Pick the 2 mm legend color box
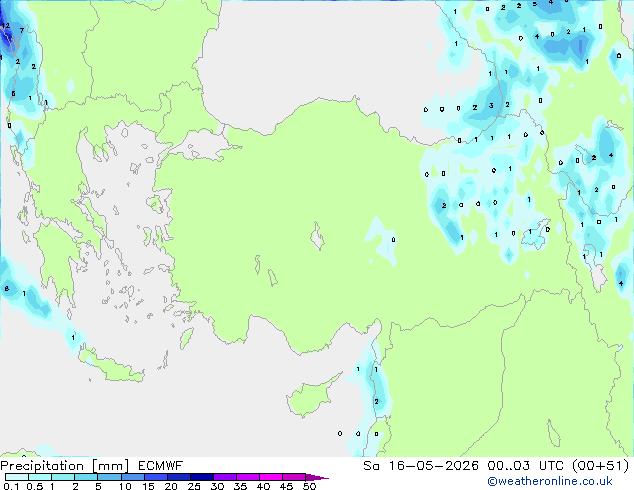The image size is (634, 490). click(86, 477)
